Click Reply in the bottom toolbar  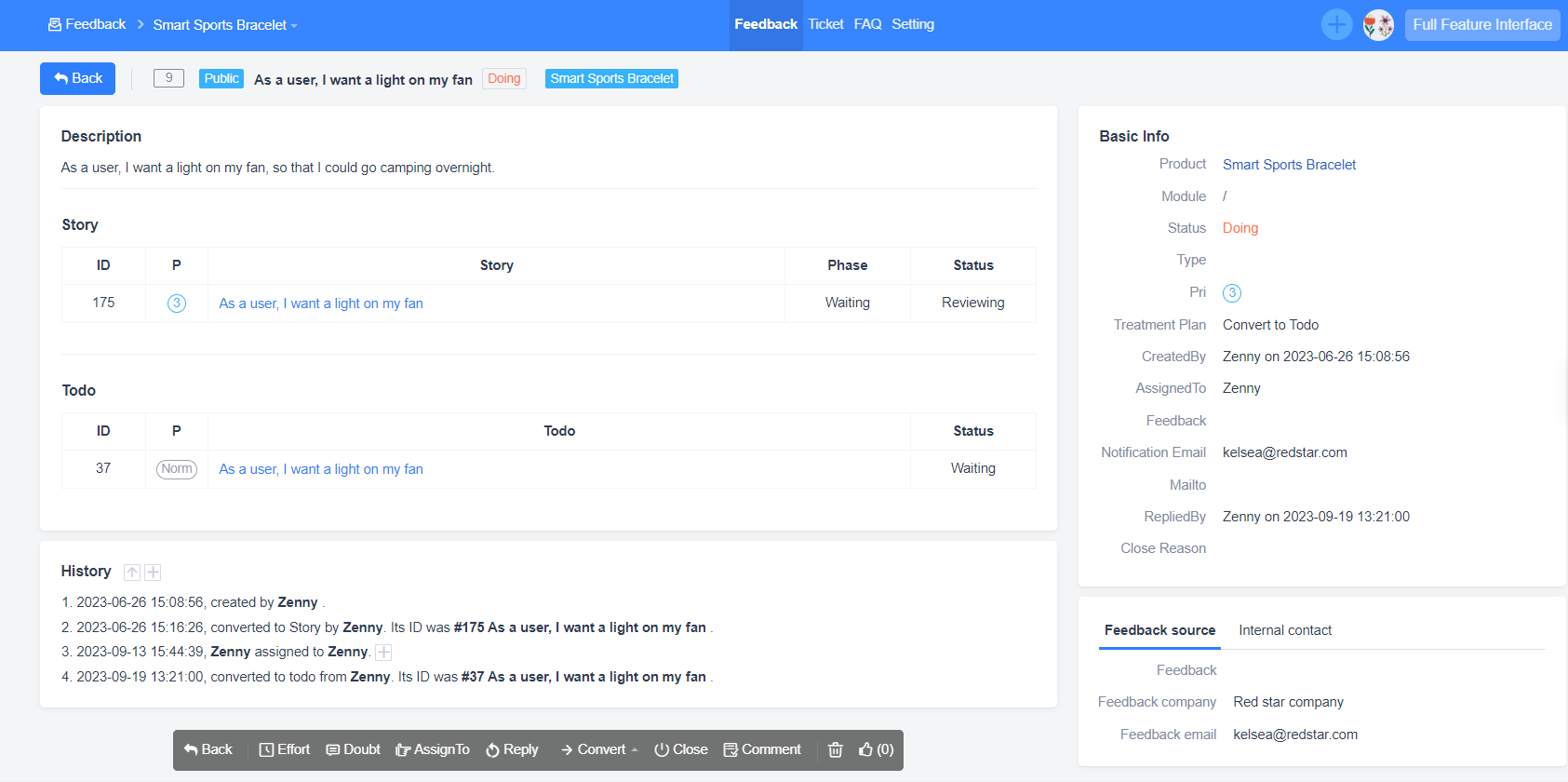512,750
